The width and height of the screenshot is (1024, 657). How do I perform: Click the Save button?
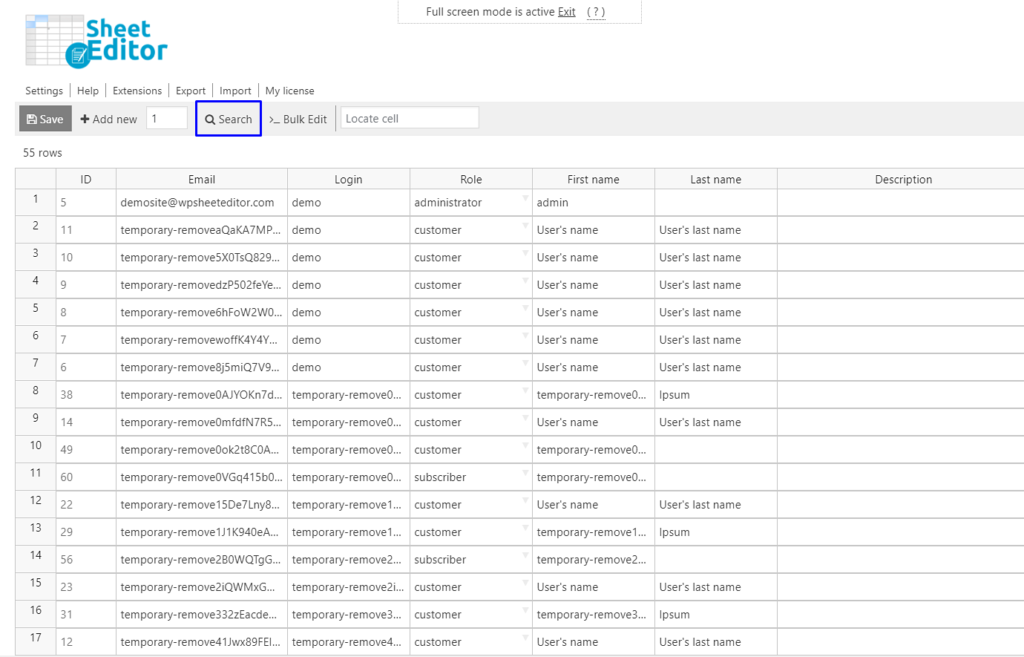pyautogui.click(x=44, y=118)
